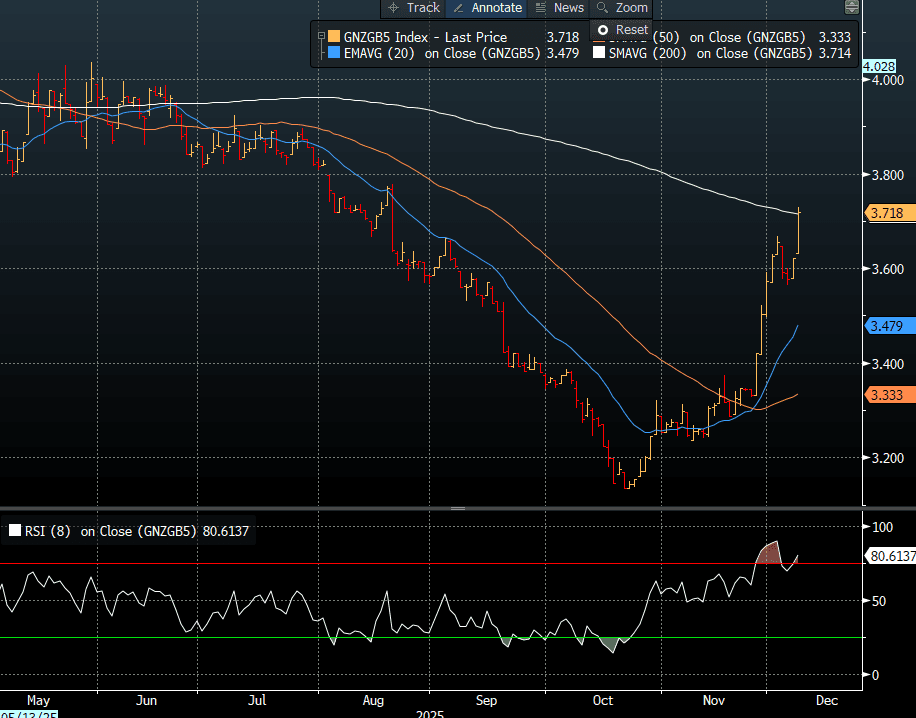The height and width of the screenshot is (718, 916).
Task: Click the Annotate pencil icon
Action: (460, 8)
